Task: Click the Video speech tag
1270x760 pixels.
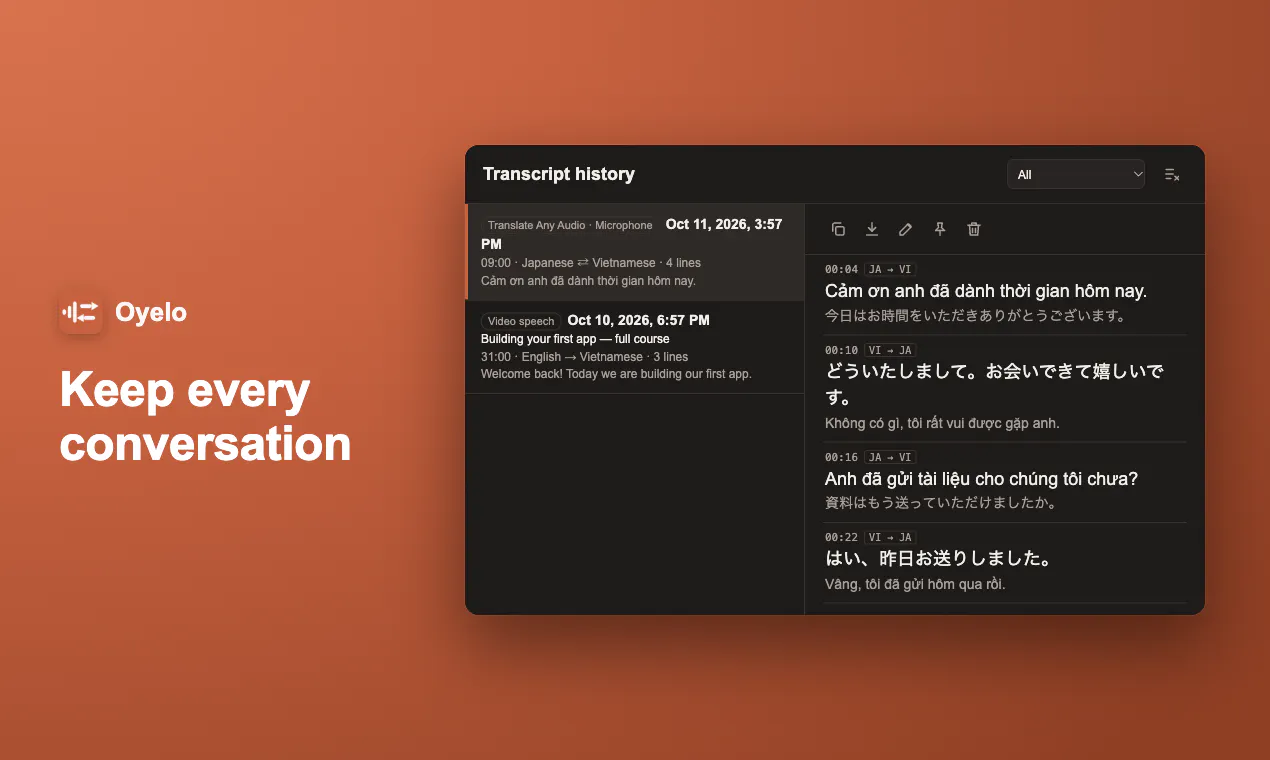Action: 521,321
